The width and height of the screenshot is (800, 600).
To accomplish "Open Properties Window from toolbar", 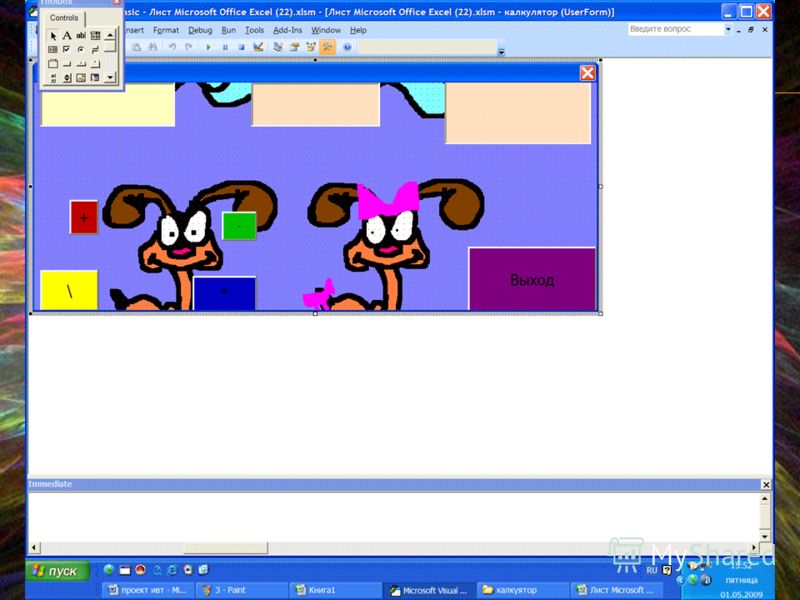I will 294,47.
